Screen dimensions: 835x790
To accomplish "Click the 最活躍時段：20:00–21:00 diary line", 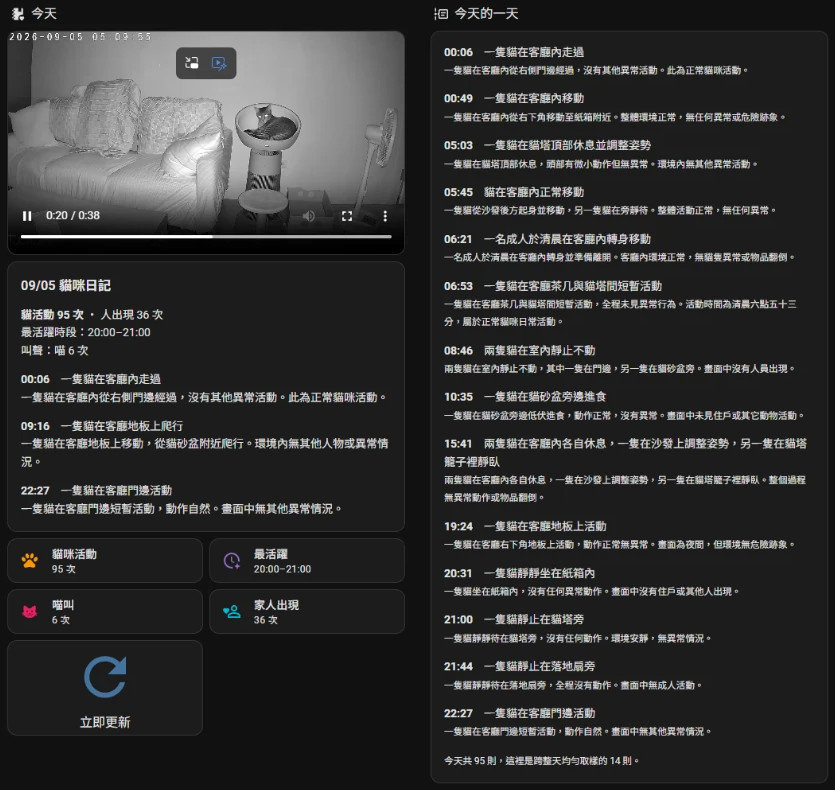I will [x=86, y=332].
